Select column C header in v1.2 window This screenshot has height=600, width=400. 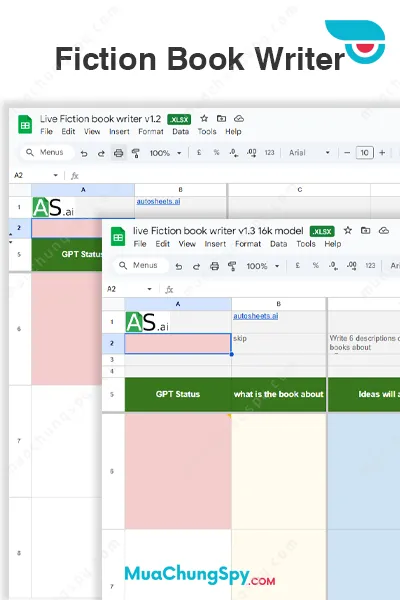[299, 189]
